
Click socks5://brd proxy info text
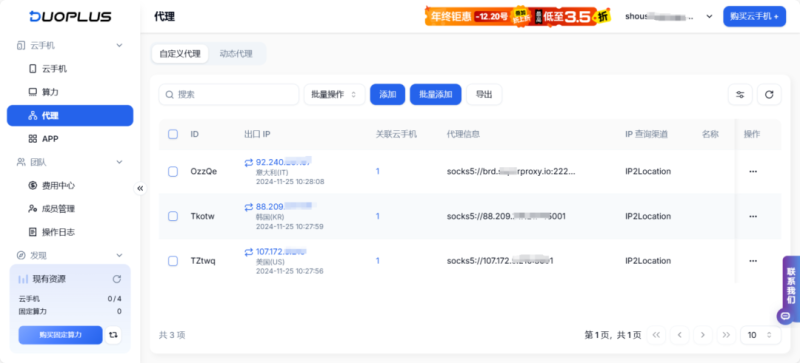coord(511,172)
